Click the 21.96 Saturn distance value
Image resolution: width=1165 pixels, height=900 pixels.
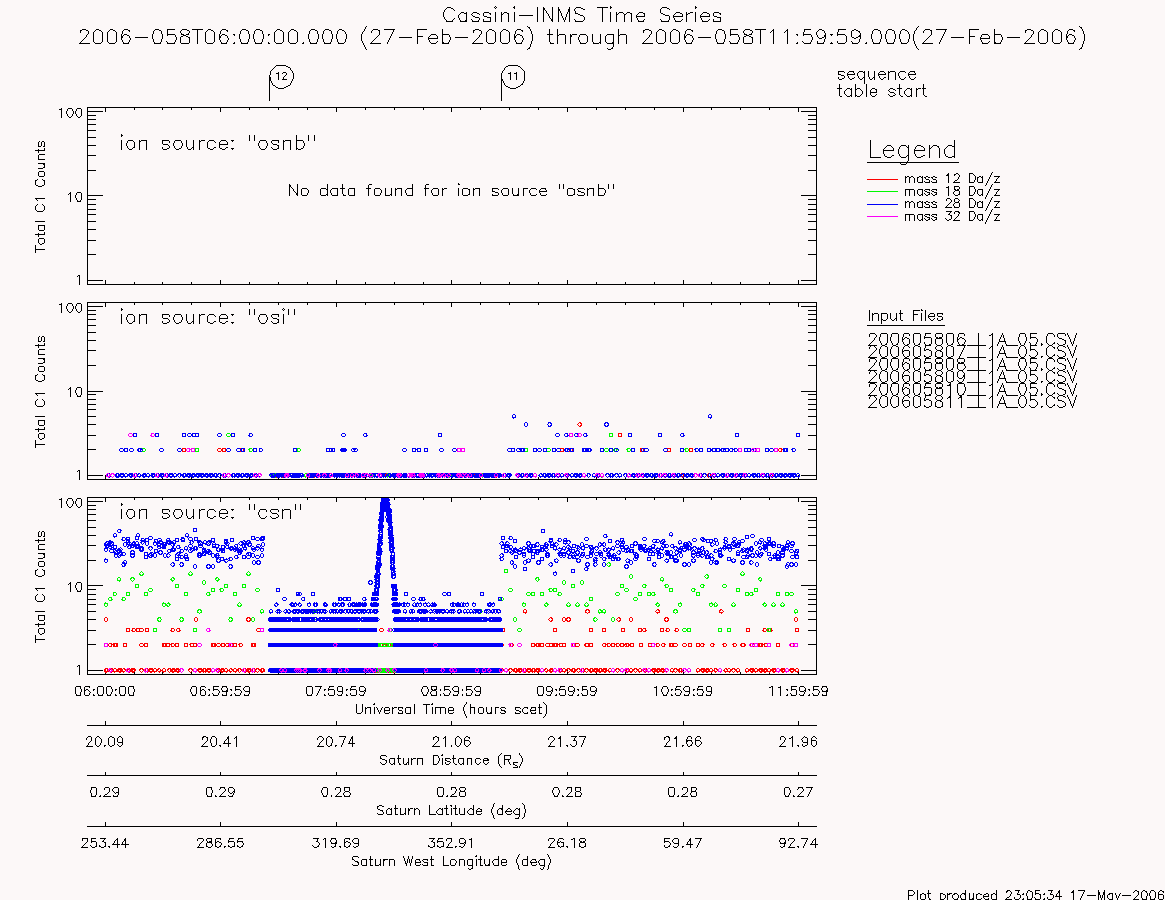tap(798, 742)
